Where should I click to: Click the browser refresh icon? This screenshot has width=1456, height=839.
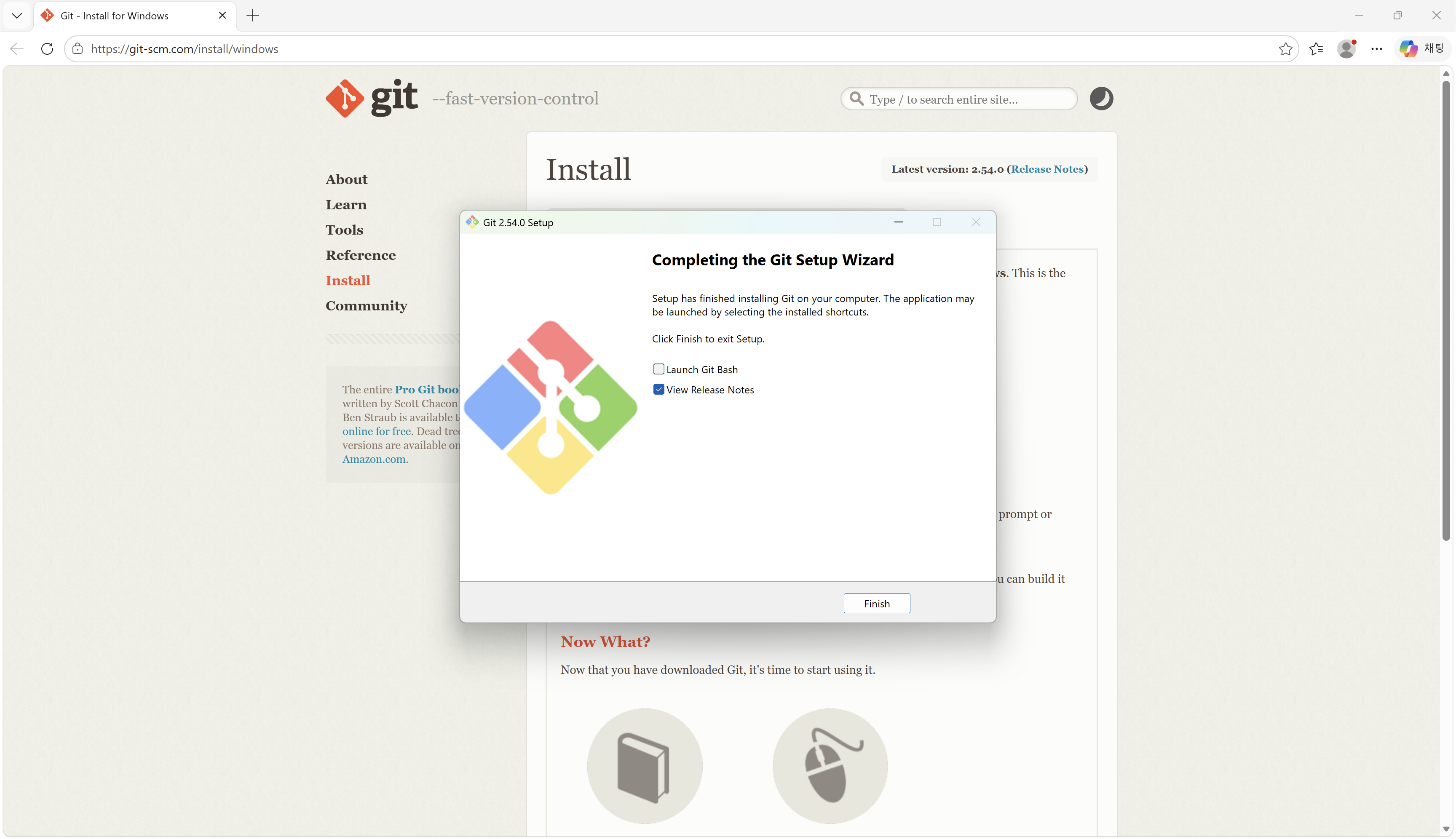click(47, 49)
